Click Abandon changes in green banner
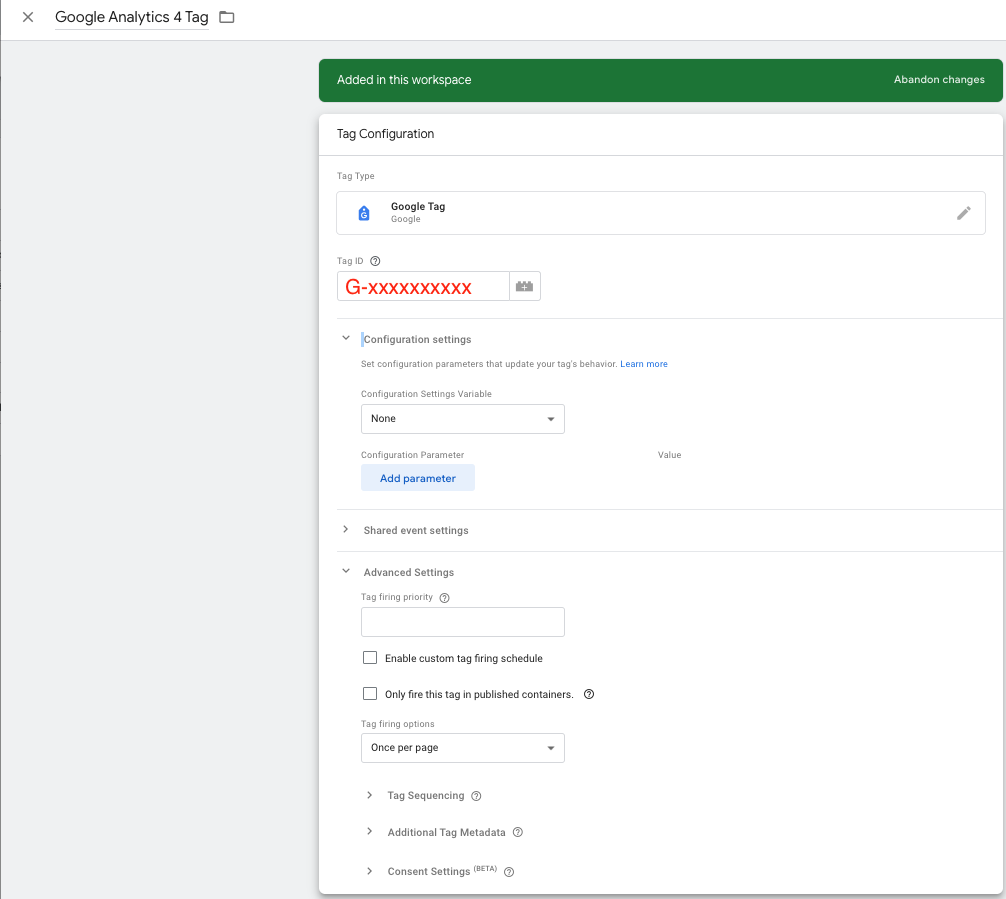 click(939, 80)
